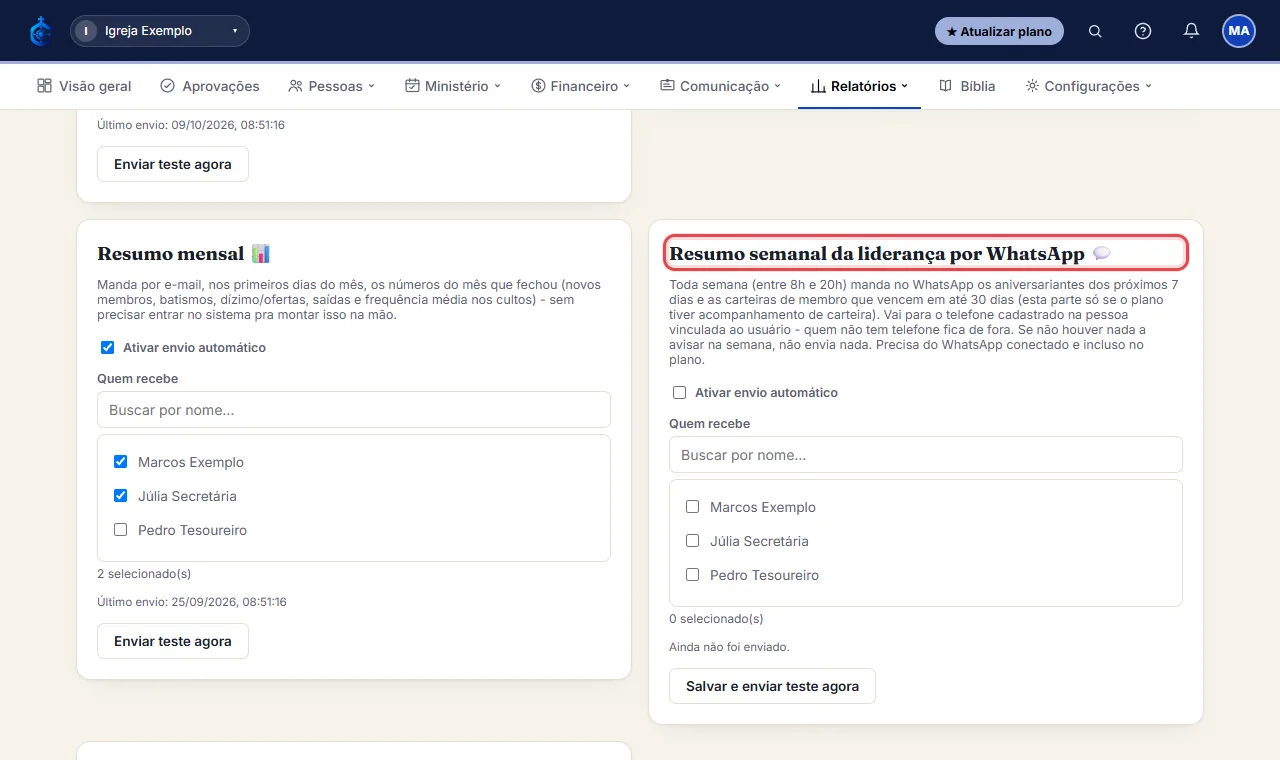Click the 'I' badge beside Igreja Exemplo
This screenshot has width=1280, height=760.
(x=86, y=31)
